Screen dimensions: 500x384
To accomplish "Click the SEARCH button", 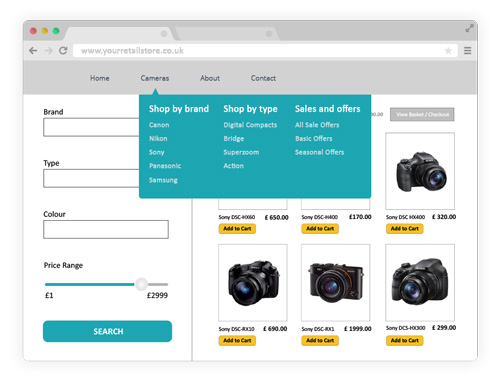I will [107, 331].
